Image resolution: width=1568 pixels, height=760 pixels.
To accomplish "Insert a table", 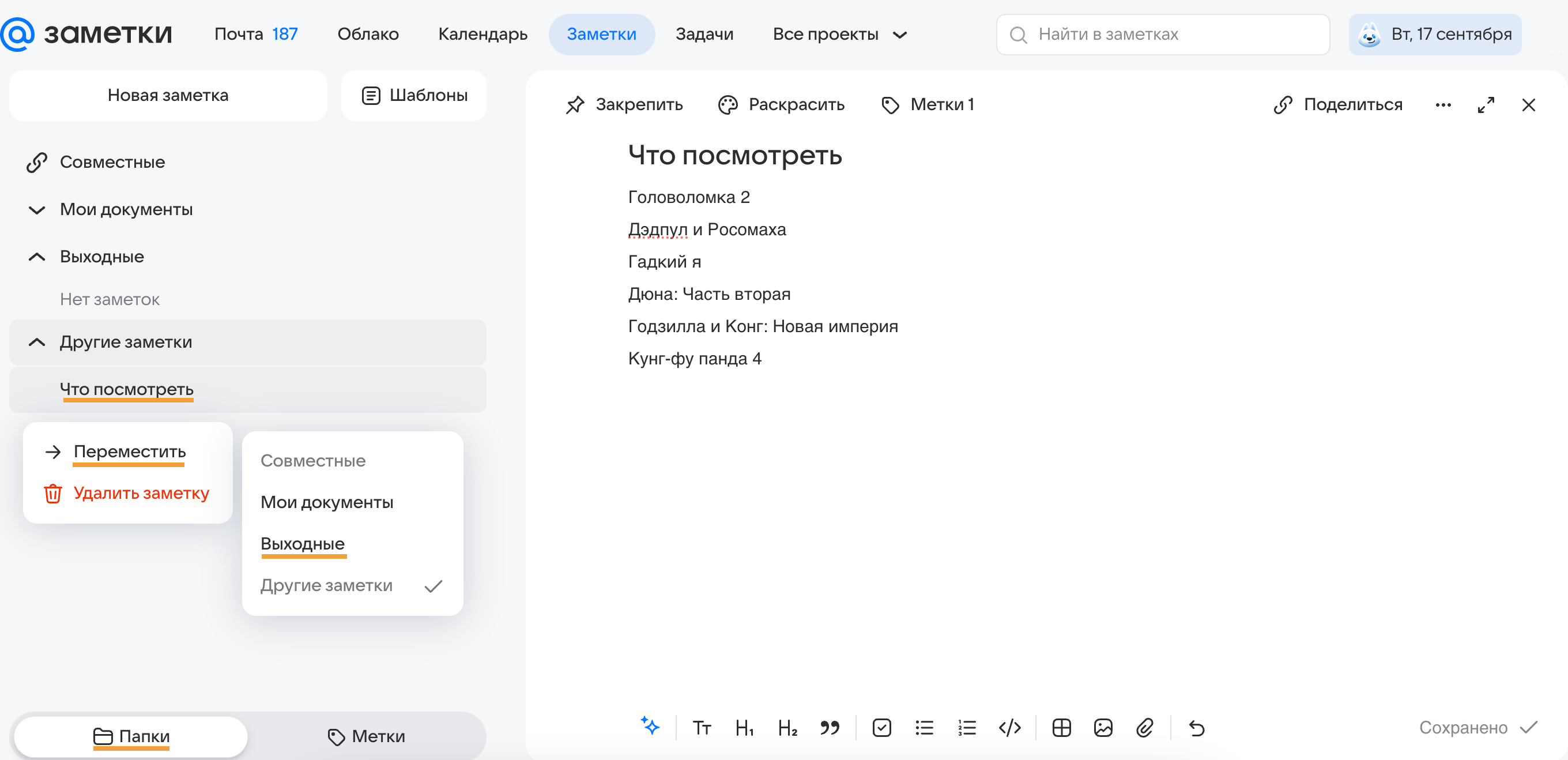I will coord(1061,728).
